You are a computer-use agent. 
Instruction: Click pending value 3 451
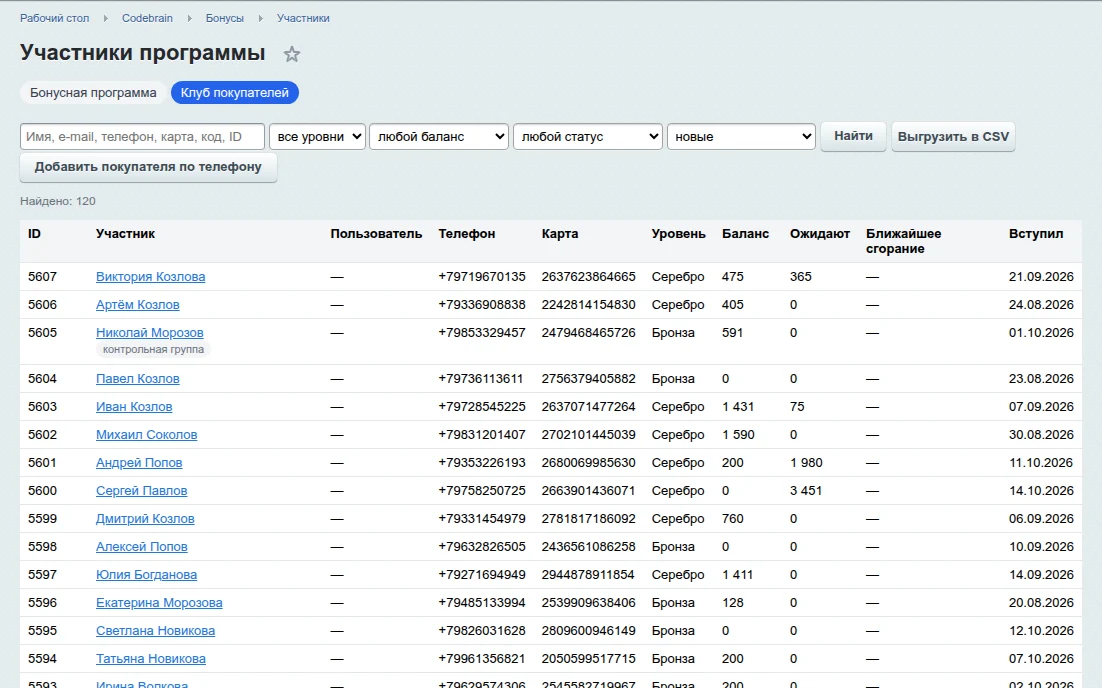tap(806, 491)
